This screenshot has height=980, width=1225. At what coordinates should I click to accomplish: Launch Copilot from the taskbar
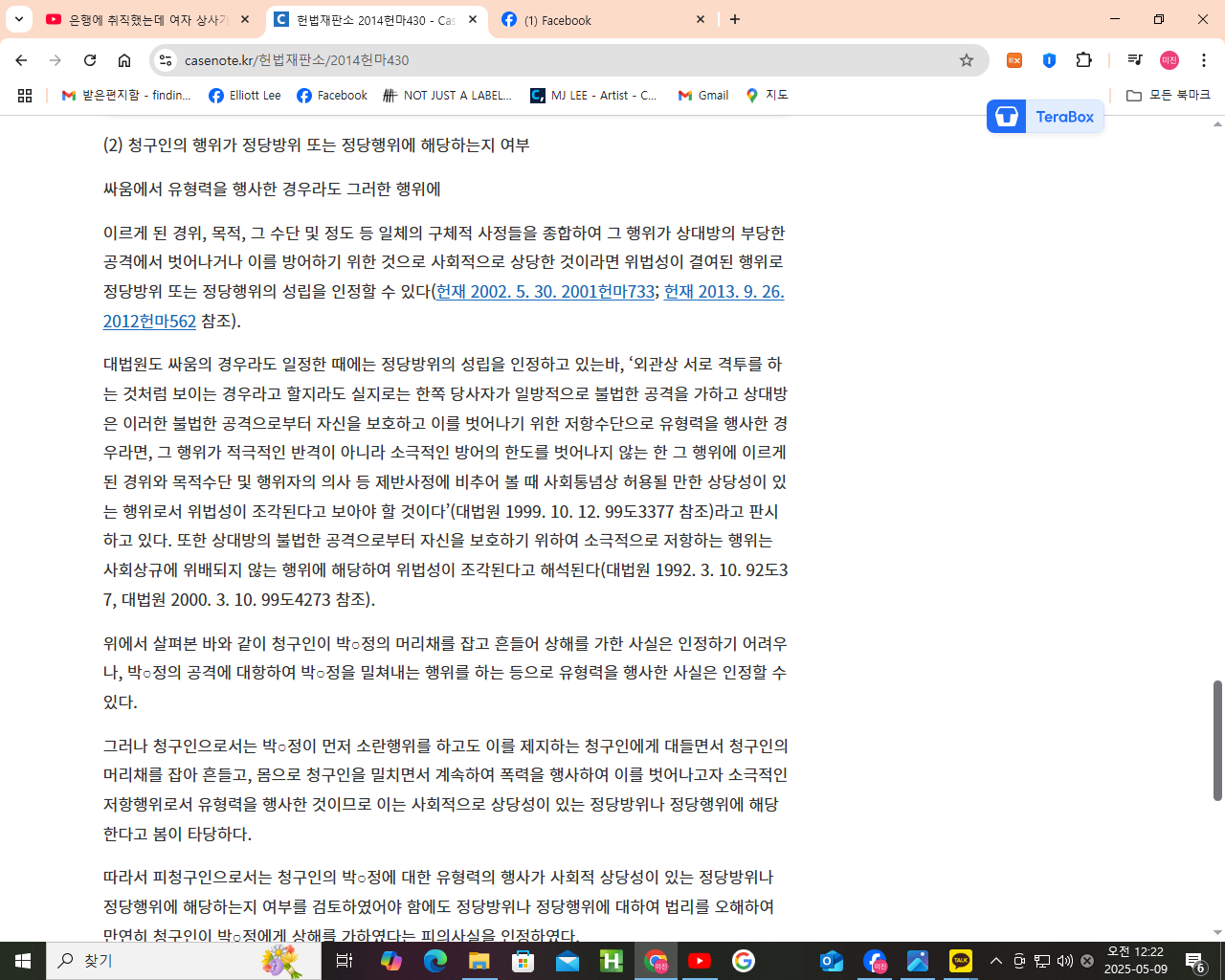point(390,961)
